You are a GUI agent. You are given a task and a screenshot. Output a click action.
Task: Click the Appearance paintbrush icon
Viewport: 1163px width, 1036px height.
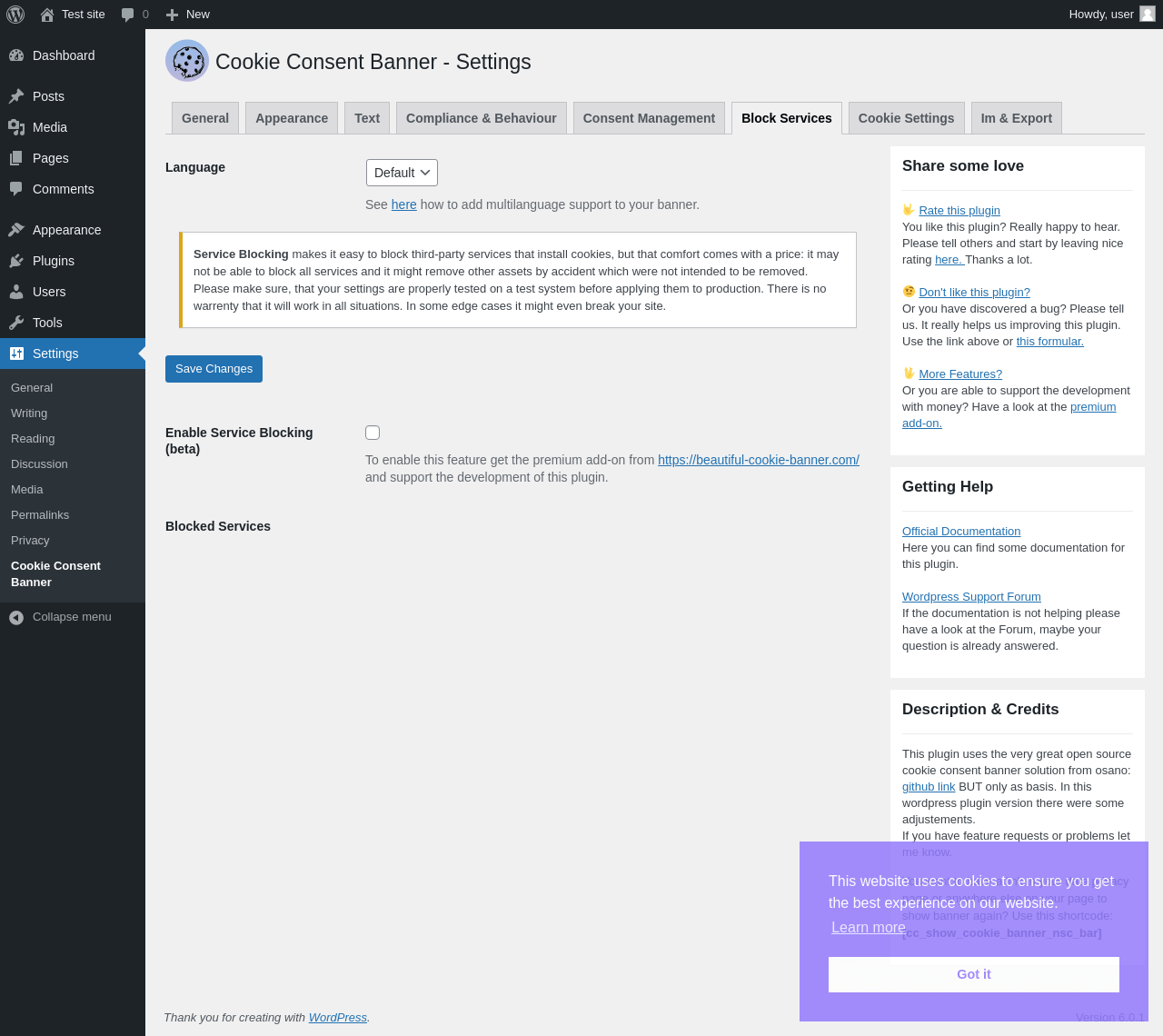coord(16,230)
